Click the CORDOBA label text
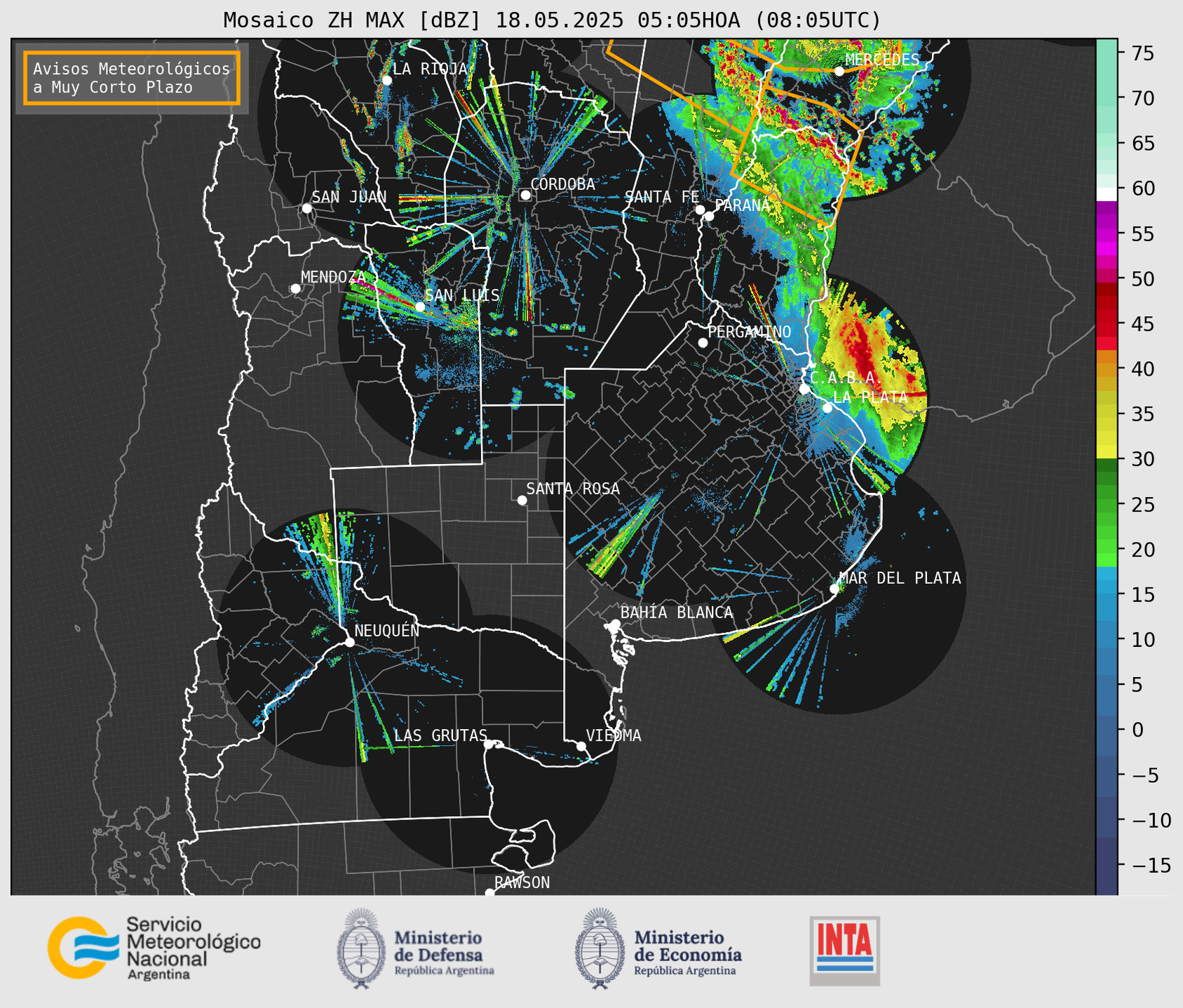Image resolution: width=1183 pixels, height=1008 pixels. coord(563,184)
